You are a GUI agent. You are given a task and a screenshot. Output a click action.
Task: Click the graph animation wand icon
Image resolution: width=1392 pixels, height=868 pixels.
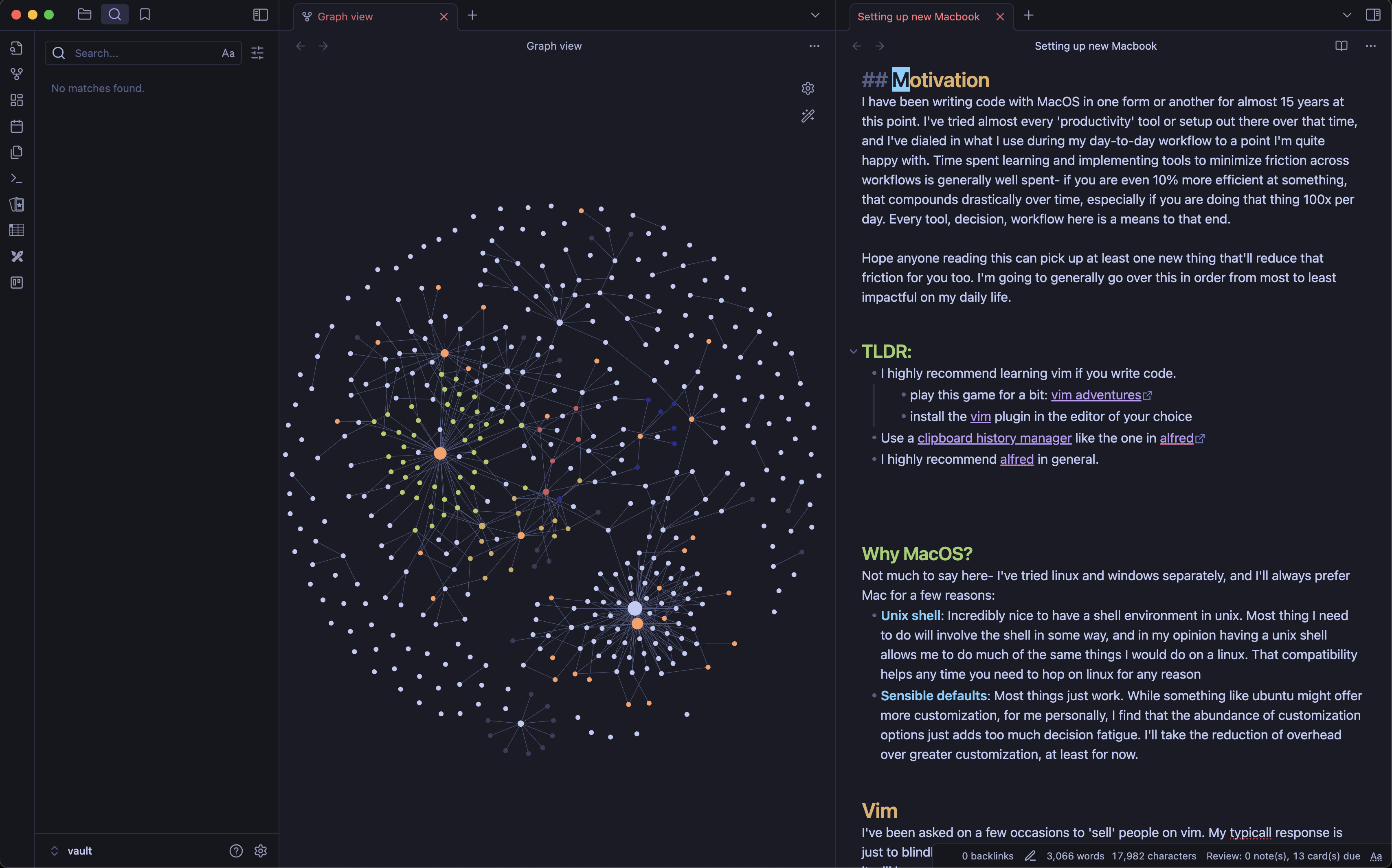coord(808,116)
